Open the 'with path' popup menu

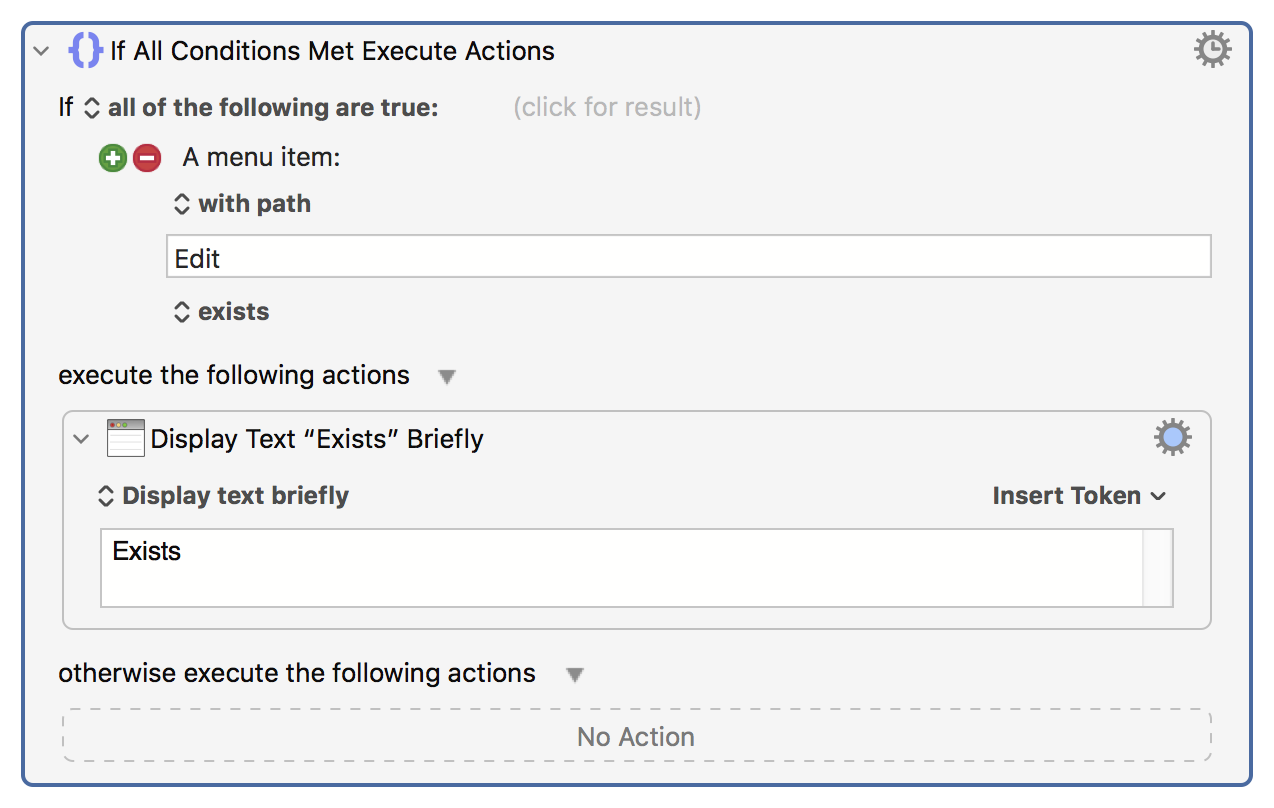[242, 204]
